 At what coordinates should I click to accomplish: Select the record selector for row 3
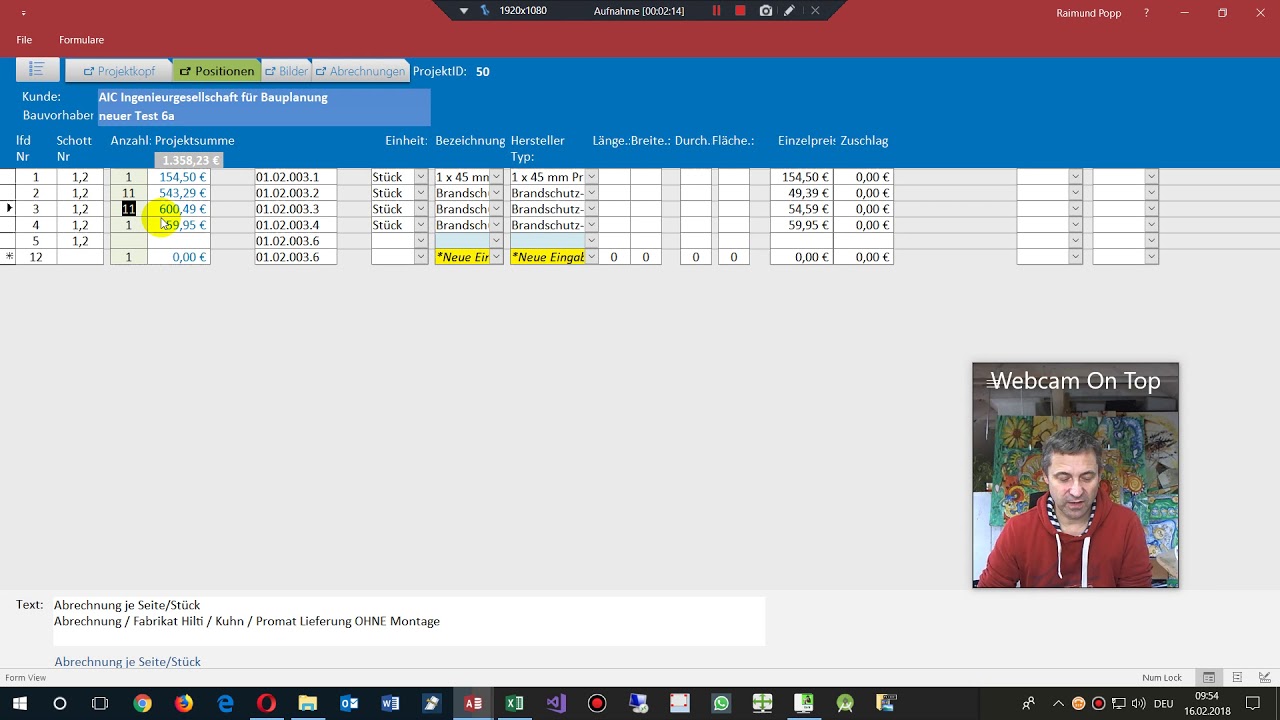(x=9, y=209)
